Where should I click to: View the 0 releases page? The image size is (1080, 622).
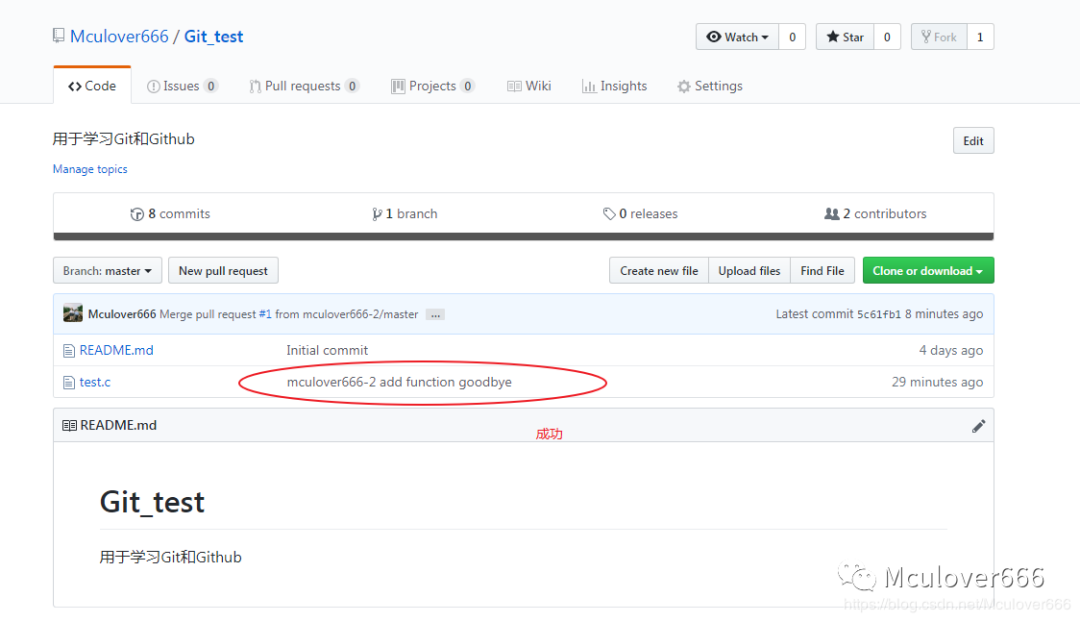tap(640, 214)
